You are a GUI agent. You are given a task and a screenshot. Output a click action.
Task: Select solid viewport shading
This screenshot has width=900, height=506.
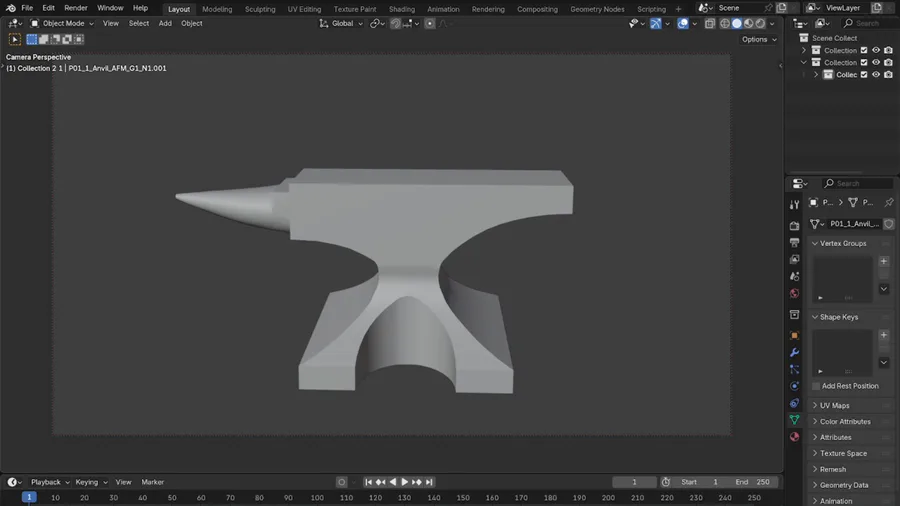[x=737, y=24]
